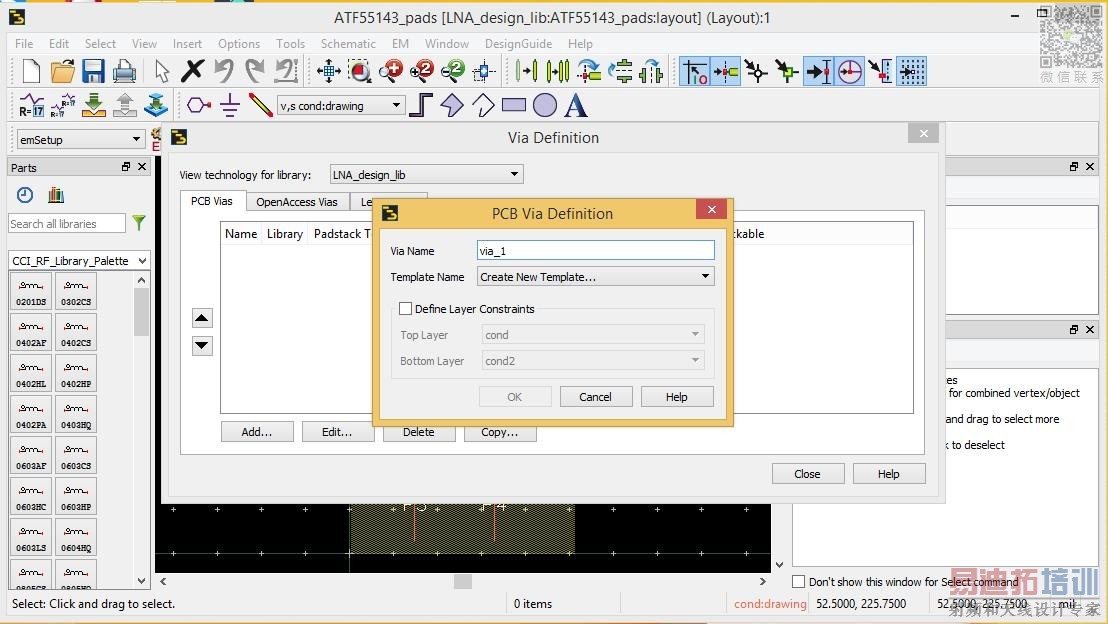The width and height of the screenshot is (1108, 624).
Task: Click Cancel in PCB Via Definition dialog
Action: [596, 397]
